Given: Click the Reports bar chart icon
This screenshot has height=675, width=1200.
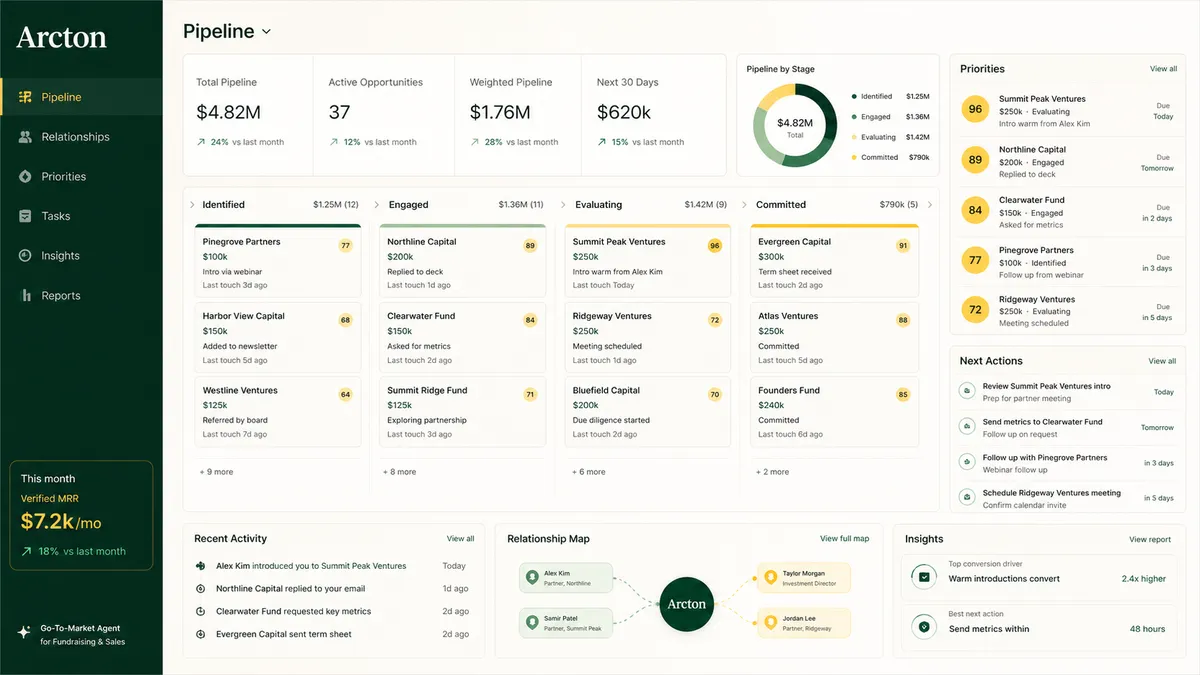Looking at the screenshot, I should (x=25, y=295).
